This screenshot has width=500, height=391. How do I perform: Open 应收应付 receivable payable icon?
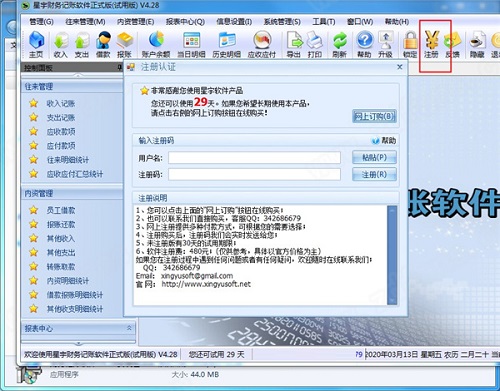[262, 44]
